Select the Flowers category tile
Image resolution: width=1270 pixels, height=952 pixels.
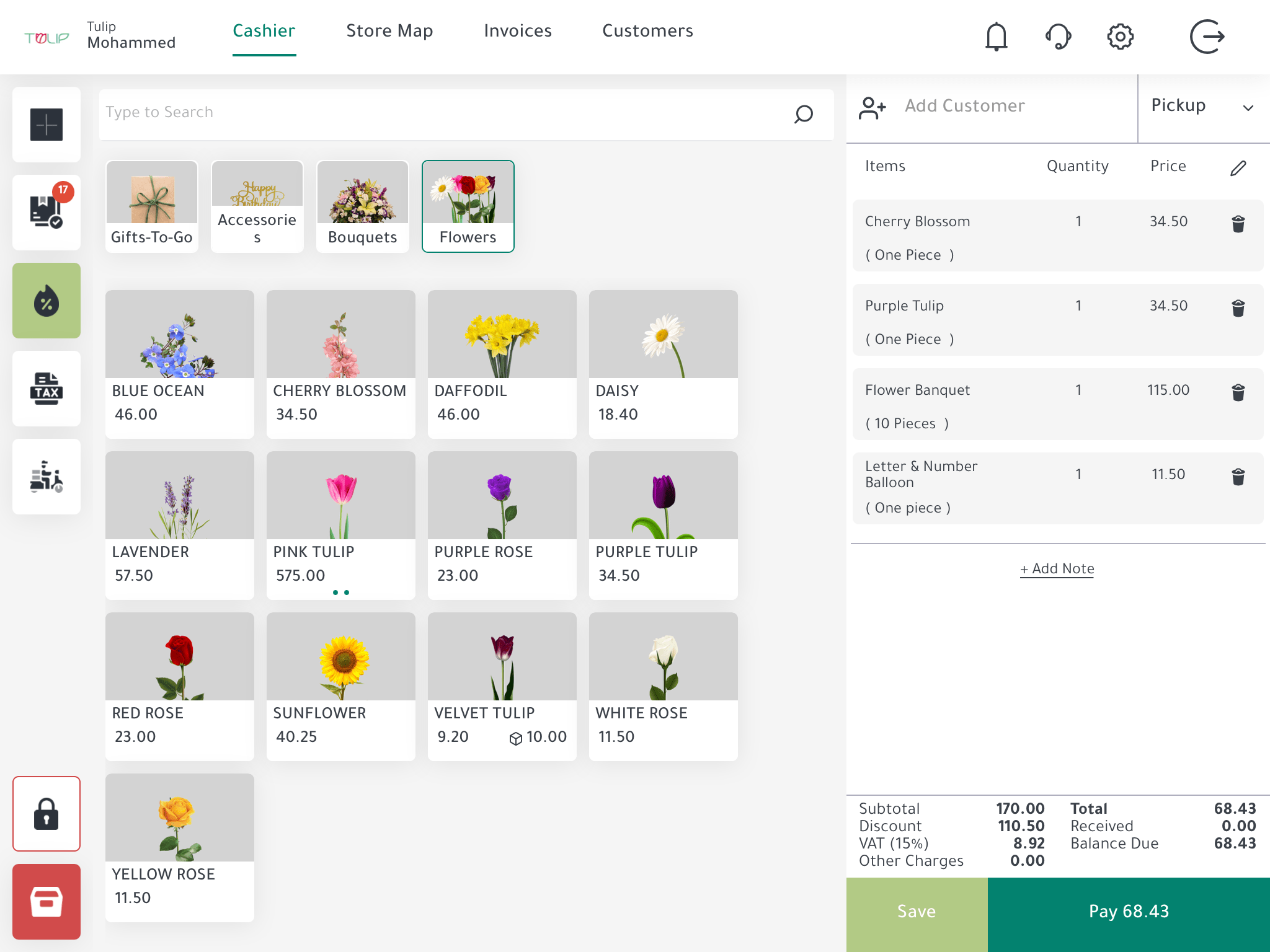[468, 206]
